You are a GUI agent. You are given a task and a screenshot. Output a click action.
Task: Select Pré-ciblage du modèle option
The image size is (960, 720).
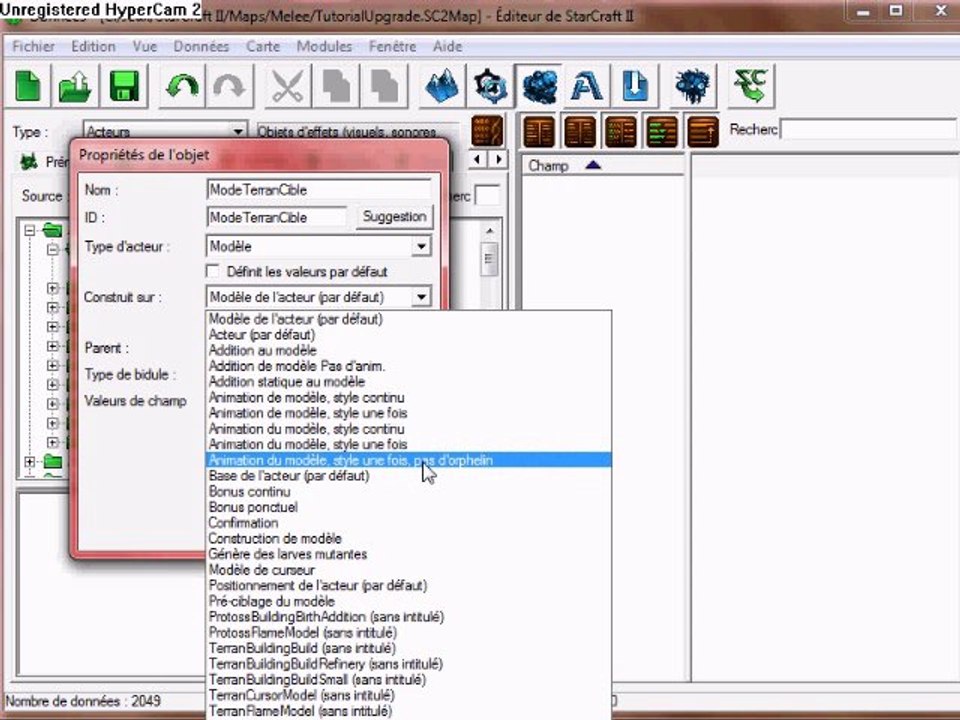point(408,601)
